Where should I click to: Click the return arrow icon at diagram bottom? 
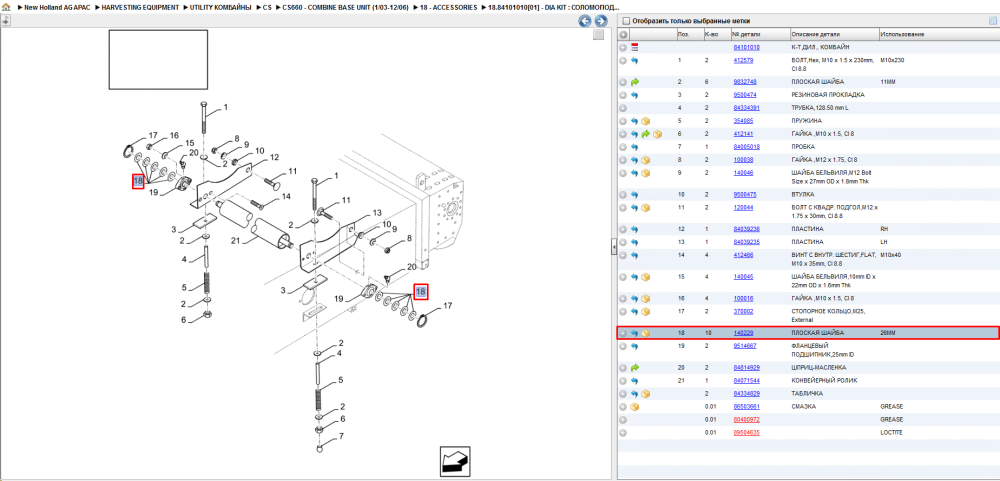[x=455, y=461]
